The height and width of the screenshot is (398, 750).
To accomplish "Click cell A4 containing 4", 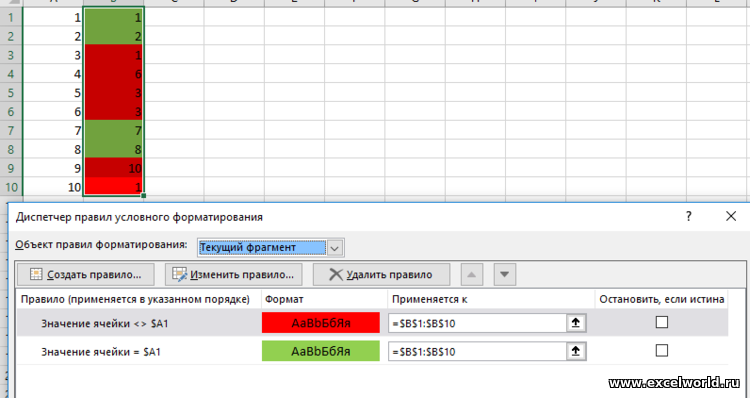I will point(53,74).
